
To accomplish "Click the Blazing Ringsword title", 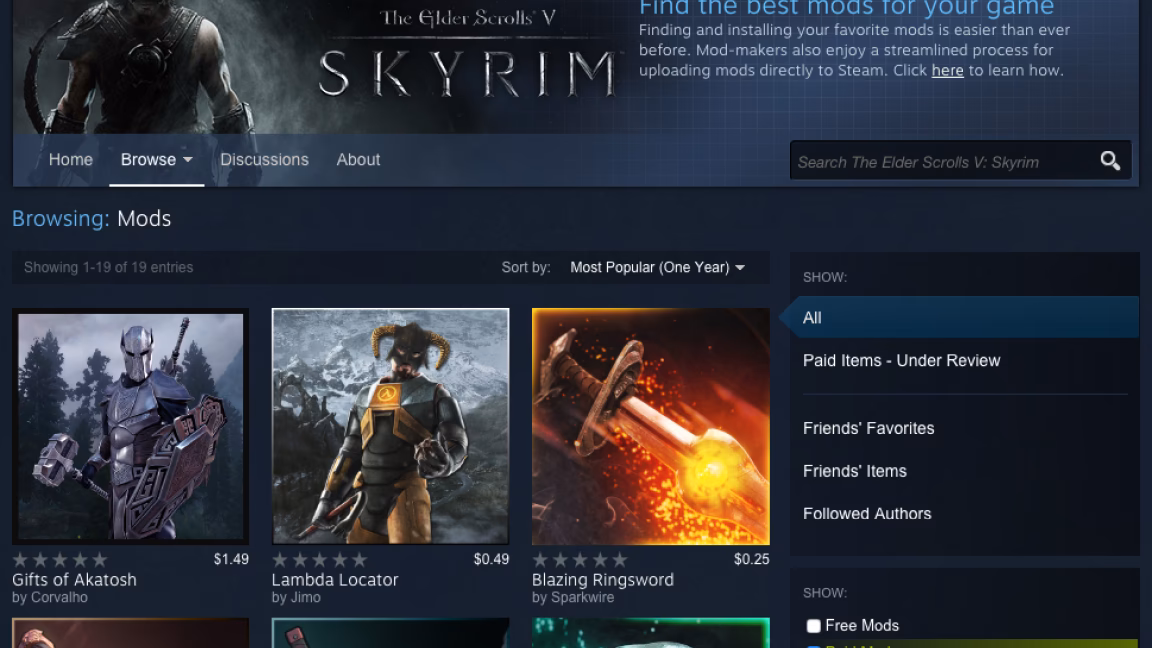I will click(x=602, y=580).
